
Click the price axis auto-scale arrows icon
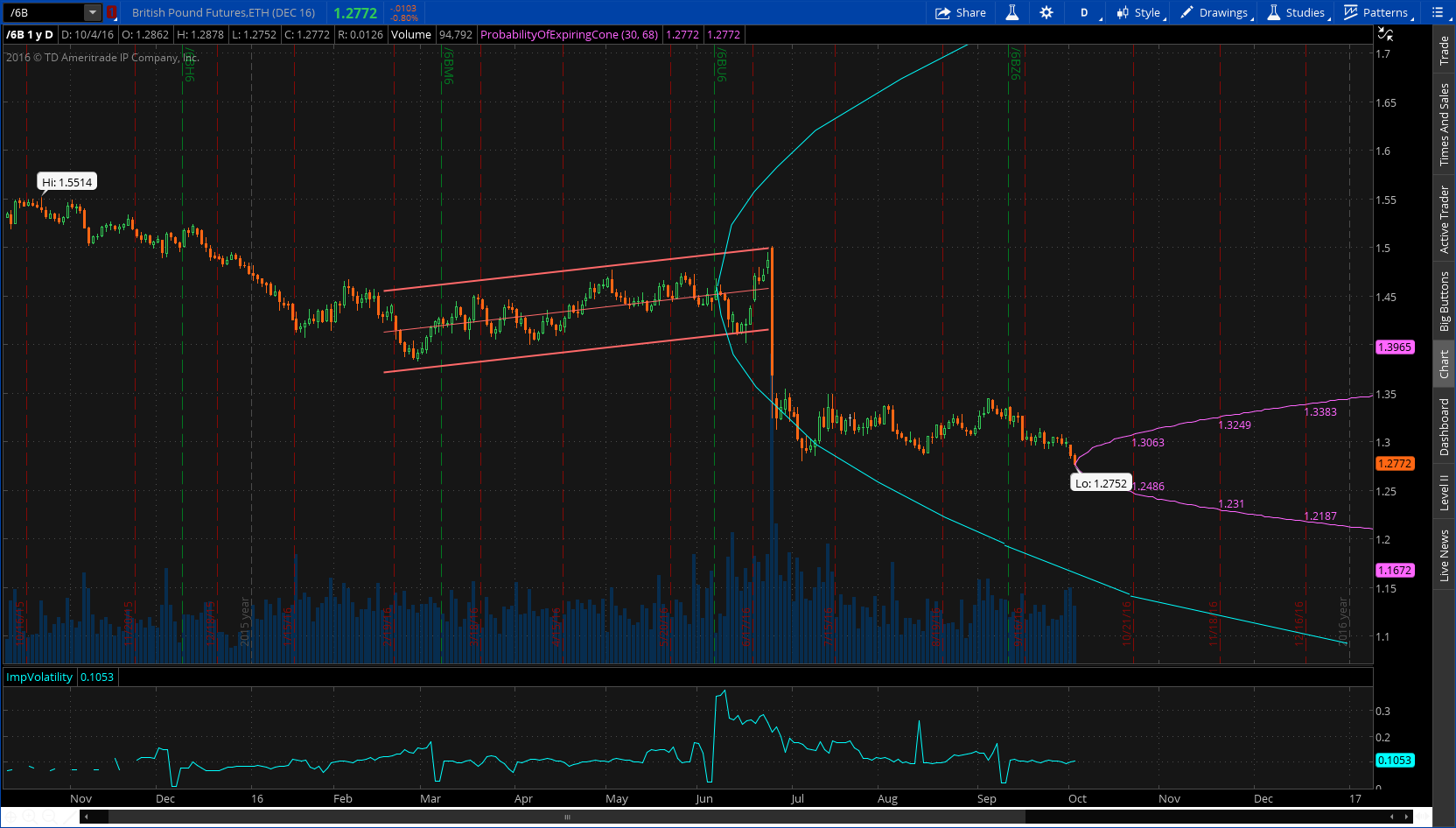pos(1386,35)
